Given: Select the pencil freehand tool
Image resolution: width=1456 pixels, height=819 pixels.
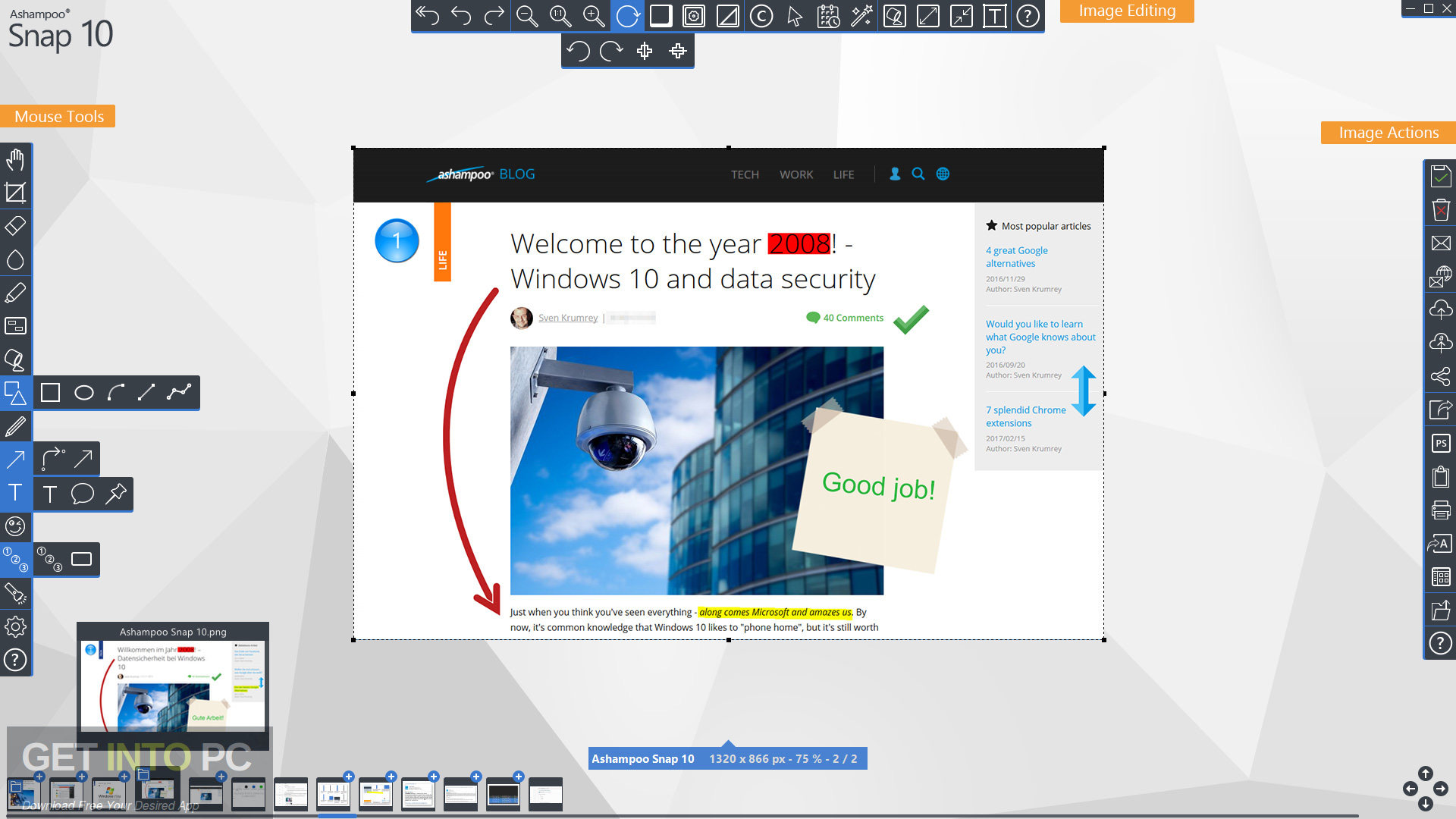Looking at the screenshot, I should click(15, 426).
